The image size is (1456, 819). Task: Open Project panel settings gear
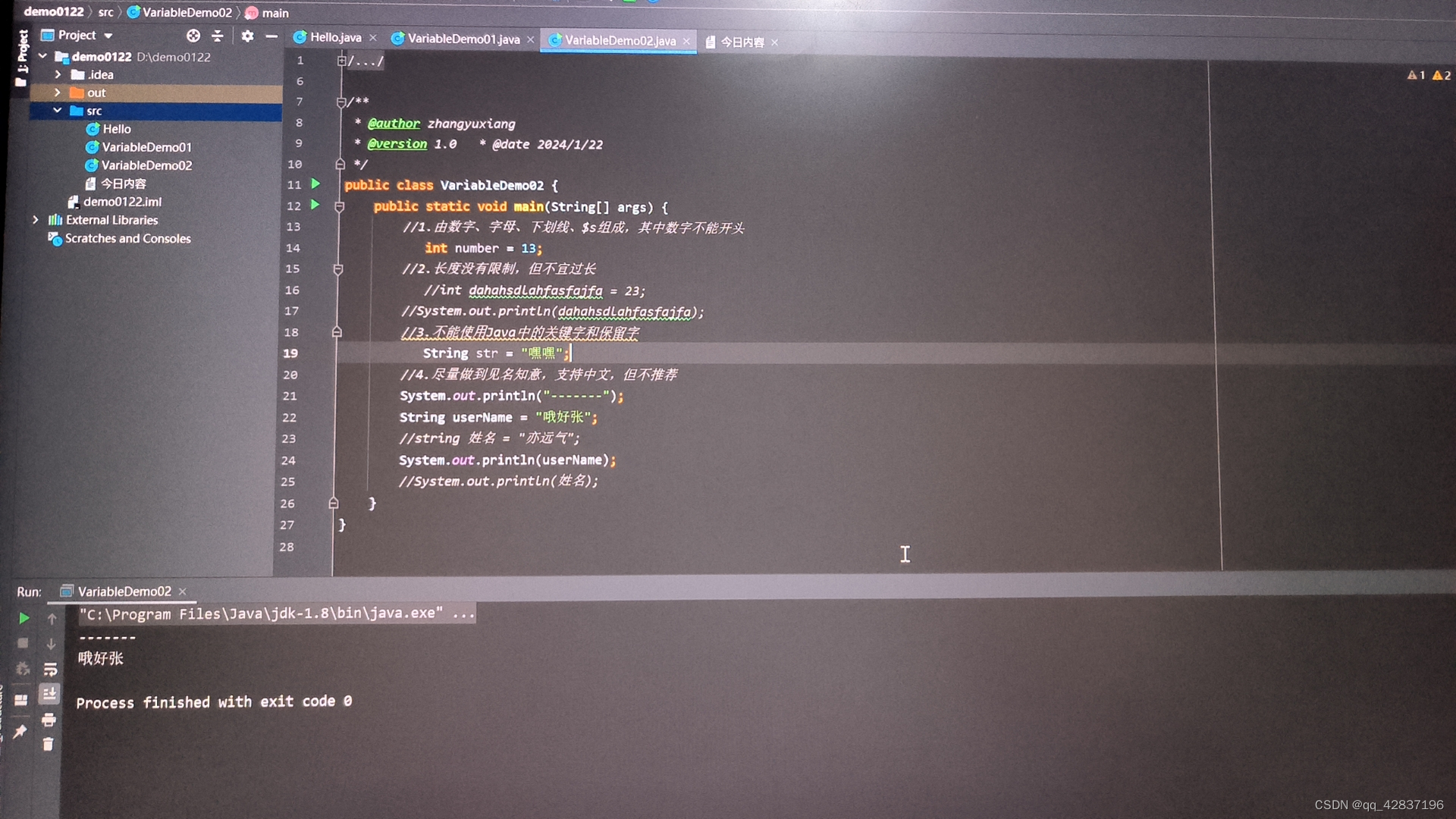[247, 36]
